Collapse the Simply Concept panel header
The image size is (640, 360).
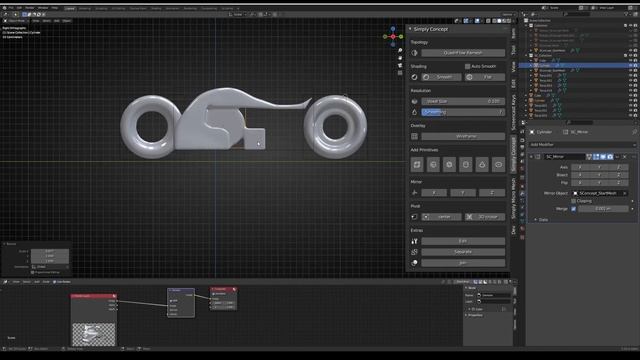411,29
